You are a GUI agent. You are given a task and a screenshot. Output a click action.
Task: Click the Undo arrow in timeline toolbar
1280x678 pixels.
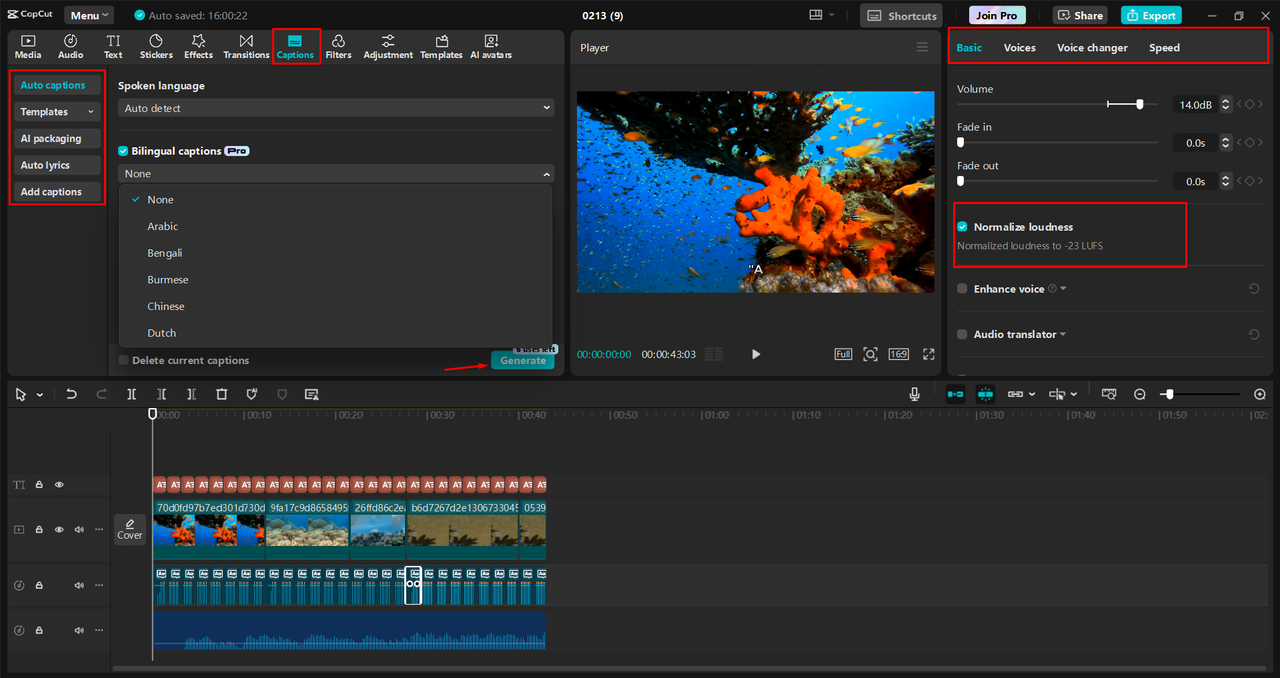click(71, 395)
